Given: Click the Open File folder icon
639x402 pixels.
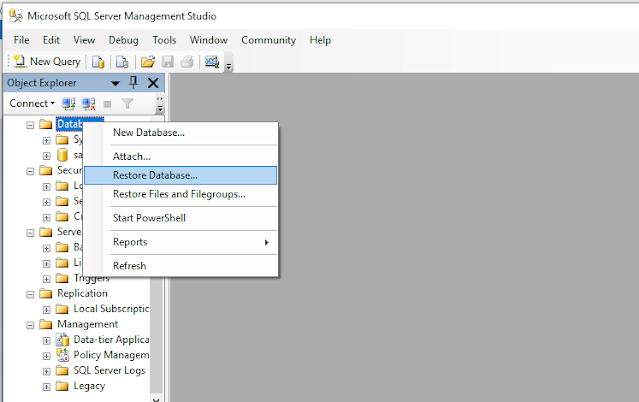Looking at the screenshot, I should point(148,62).
